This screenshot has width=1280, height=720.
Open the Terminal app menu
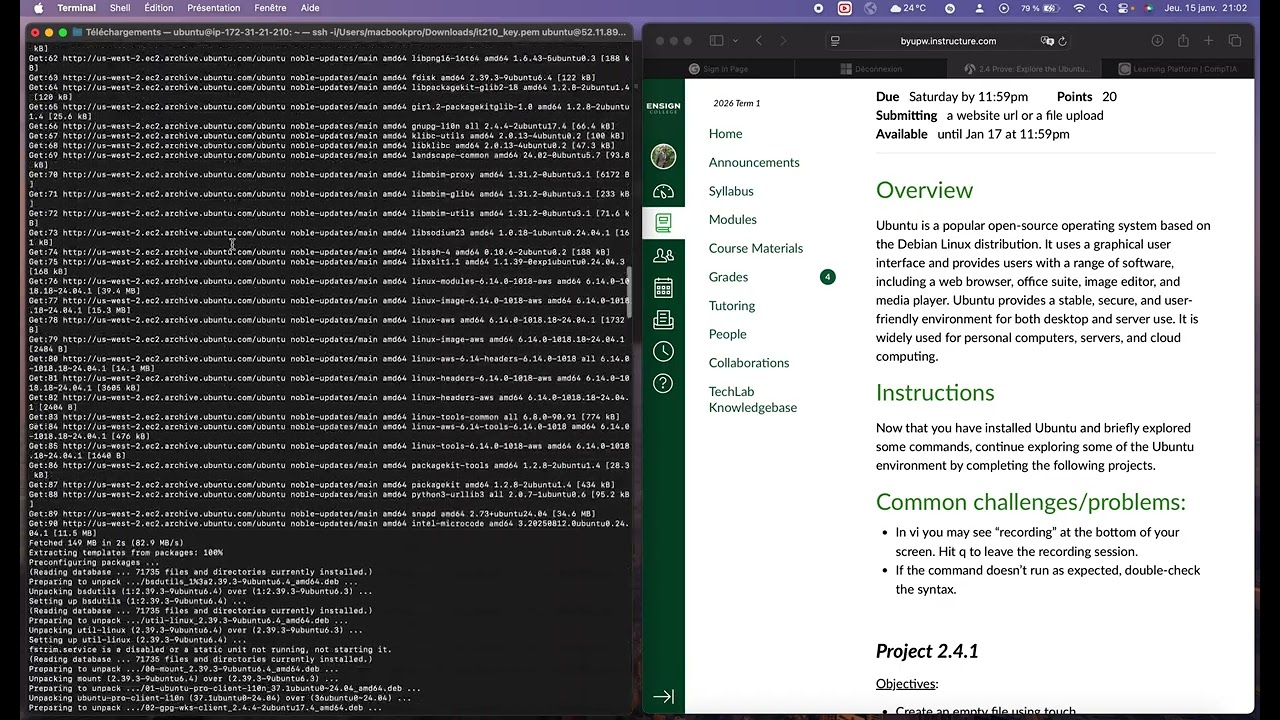pyautogui.click(x=77, y=8)
